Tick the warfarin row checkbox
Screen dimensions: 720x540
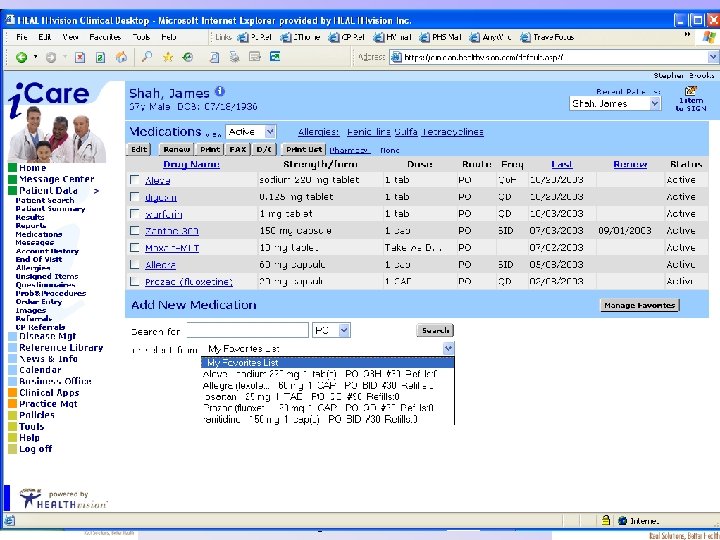coord(134,214)
